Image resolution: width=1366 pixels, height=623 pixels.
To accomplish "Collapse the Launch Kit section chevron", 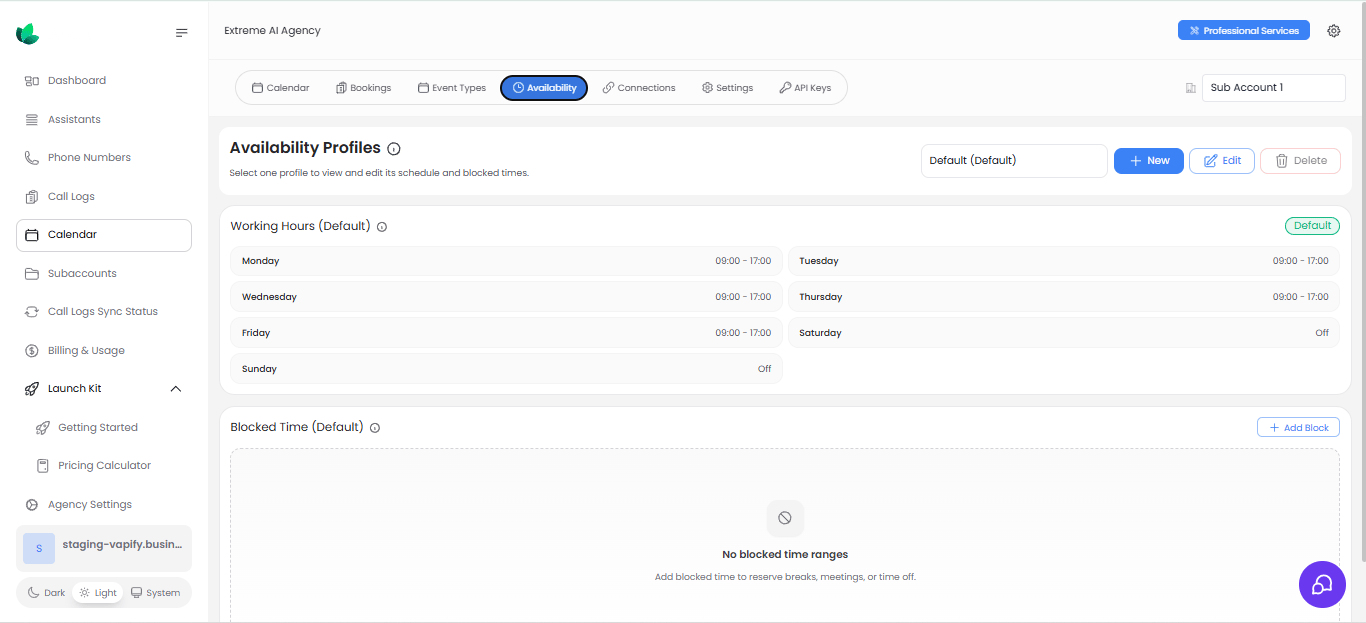I will click(x=176, y=389).
